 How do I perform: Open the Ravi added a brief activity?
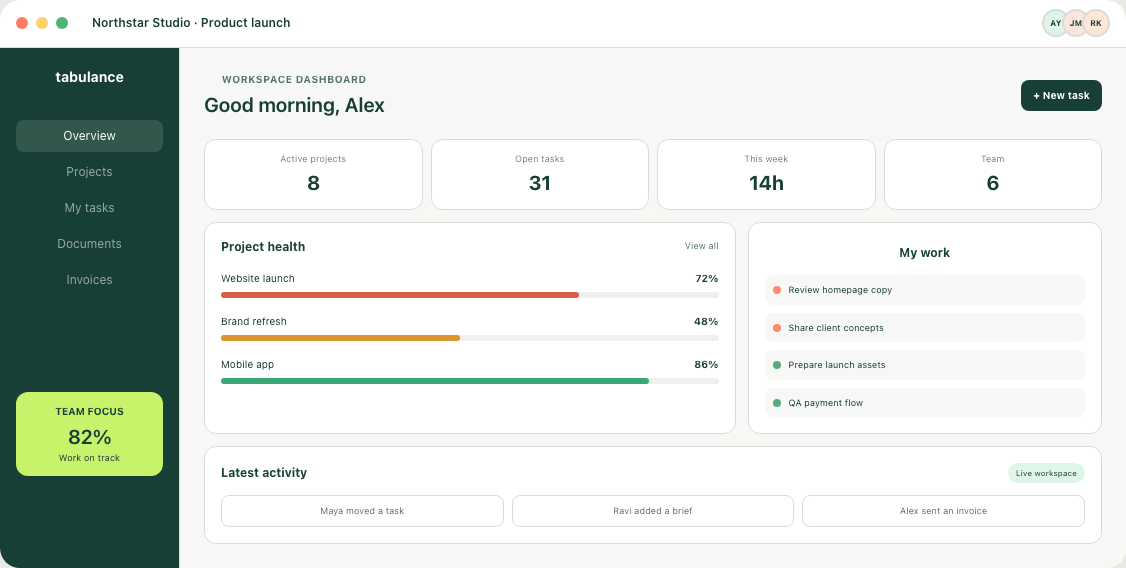(x=653, y=511)
